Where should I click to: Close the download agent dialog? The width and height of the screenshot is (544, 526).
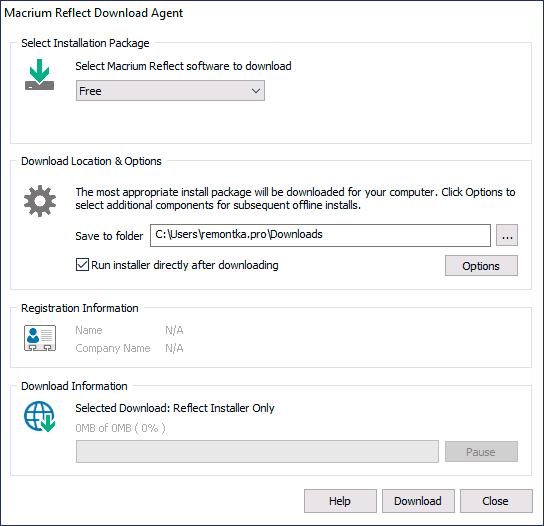[496, 501]
